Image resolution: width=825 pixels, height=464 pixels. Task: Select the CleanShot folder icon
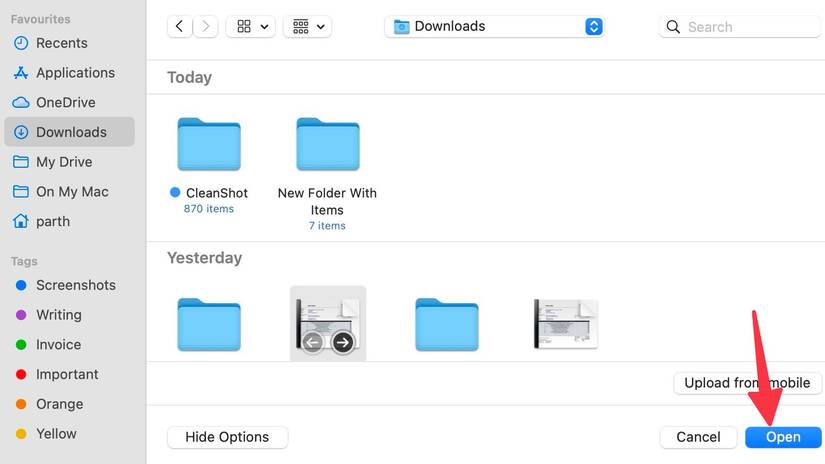point(209,144)
